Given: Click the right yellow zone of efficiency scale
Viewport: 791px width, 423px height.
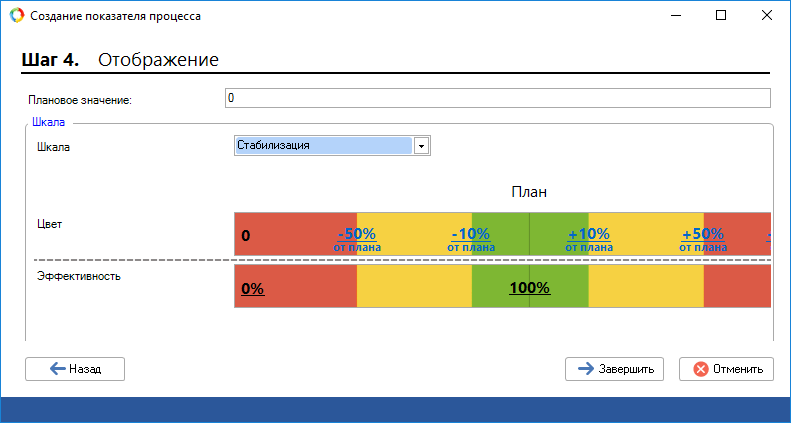Looking at the screenshot, I should point(645,287).
